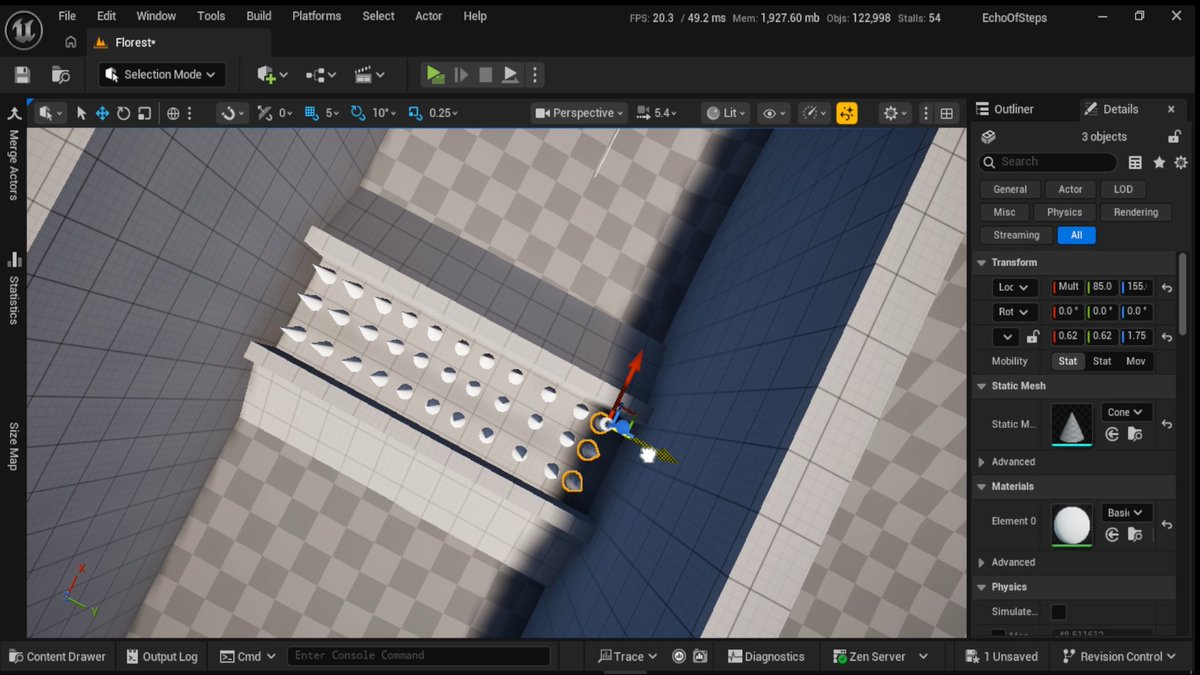Choose the Scale gizmo tool

click(x=147, y=113)
